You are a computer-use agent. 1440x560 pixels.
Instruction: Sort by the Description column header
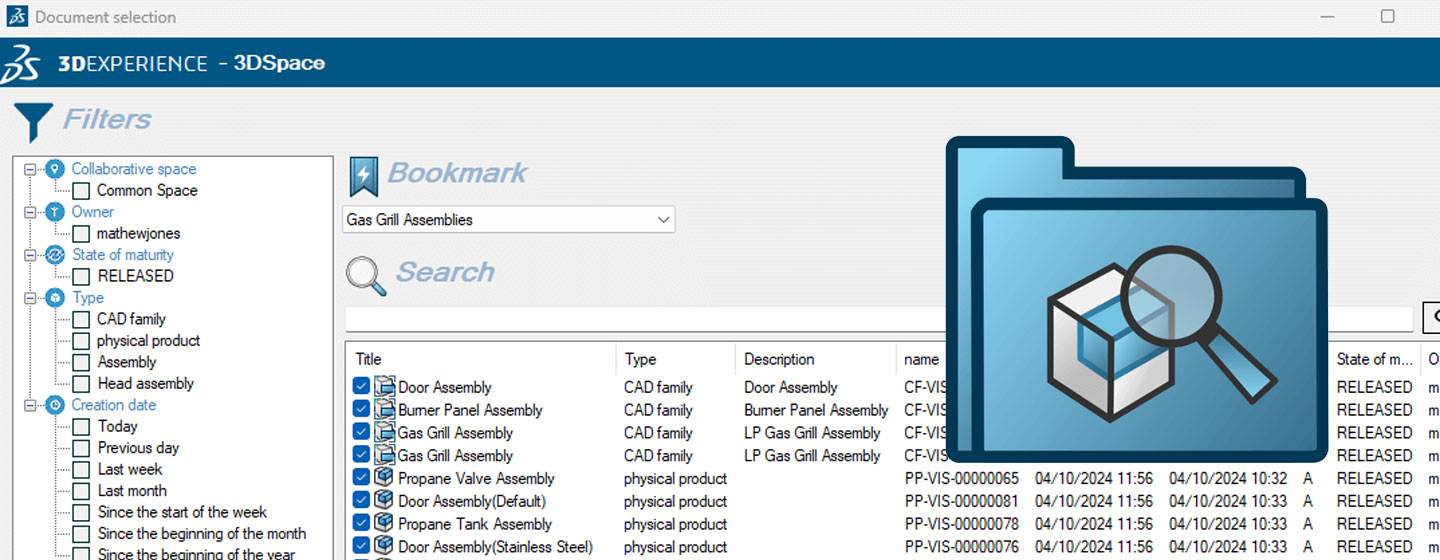(779, 359)
